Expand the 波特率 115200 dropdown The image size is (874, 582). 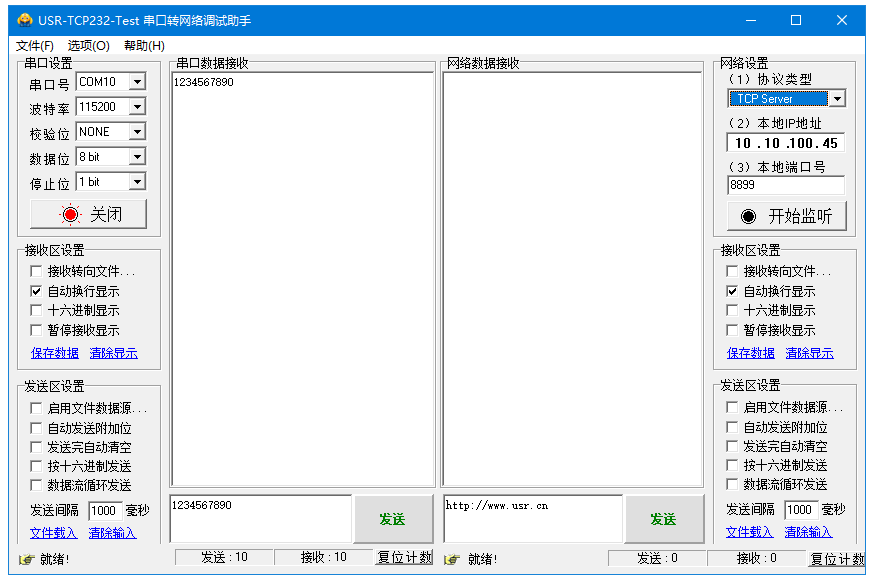coord(137,107)
